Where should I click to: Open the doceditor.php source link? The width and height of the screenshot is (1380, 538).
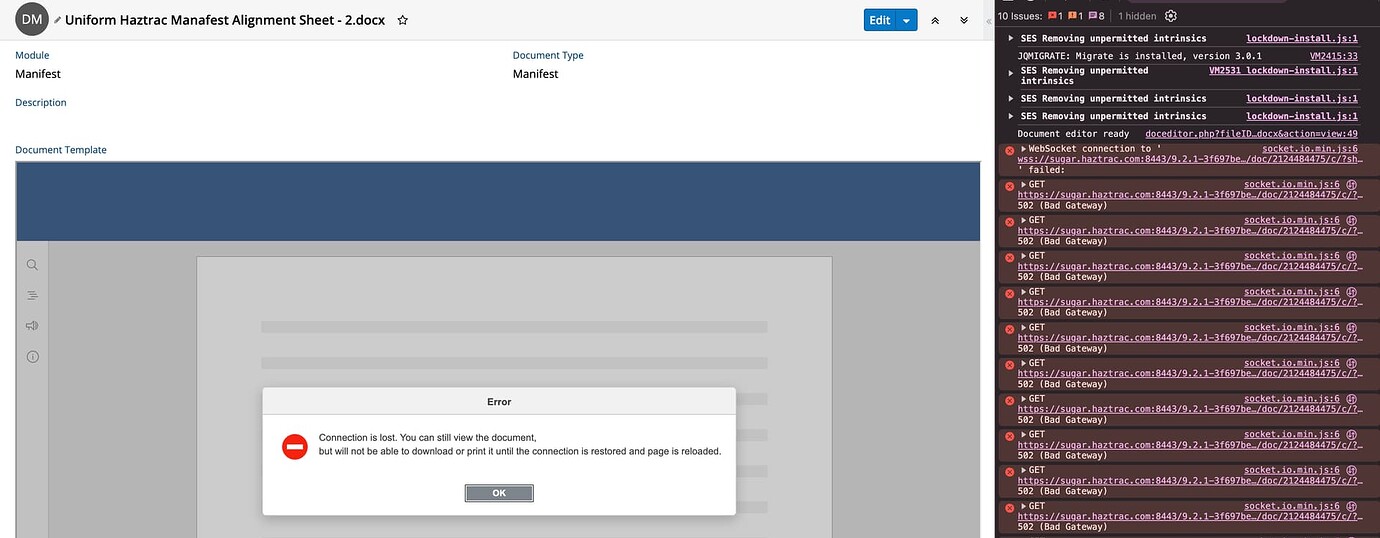(x=1251, y=134)
